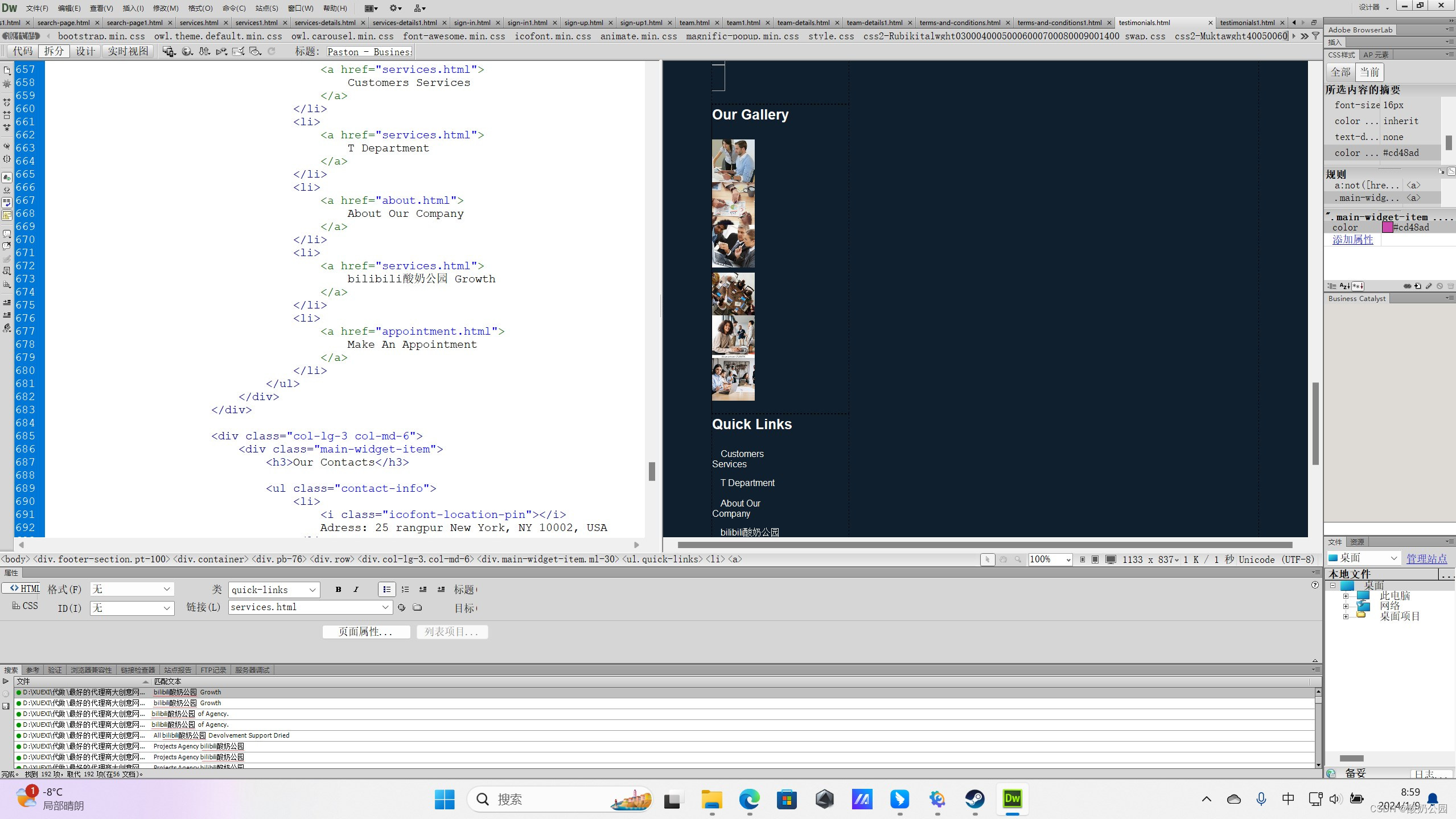Viewport: 1456px width, 819px height.
Task: Switch to sign-up.html document tab
Action: pos(583,23)
